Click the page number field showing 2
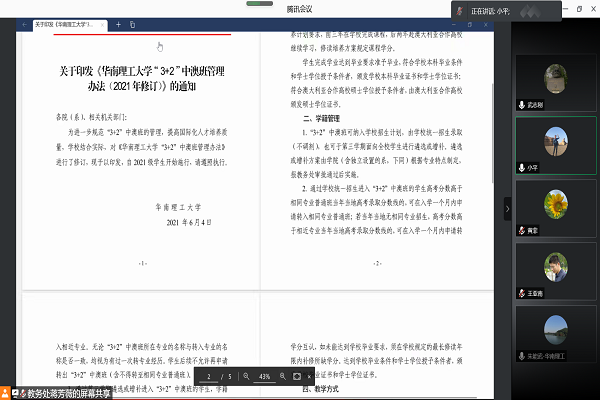 click(x=209, y=377)
